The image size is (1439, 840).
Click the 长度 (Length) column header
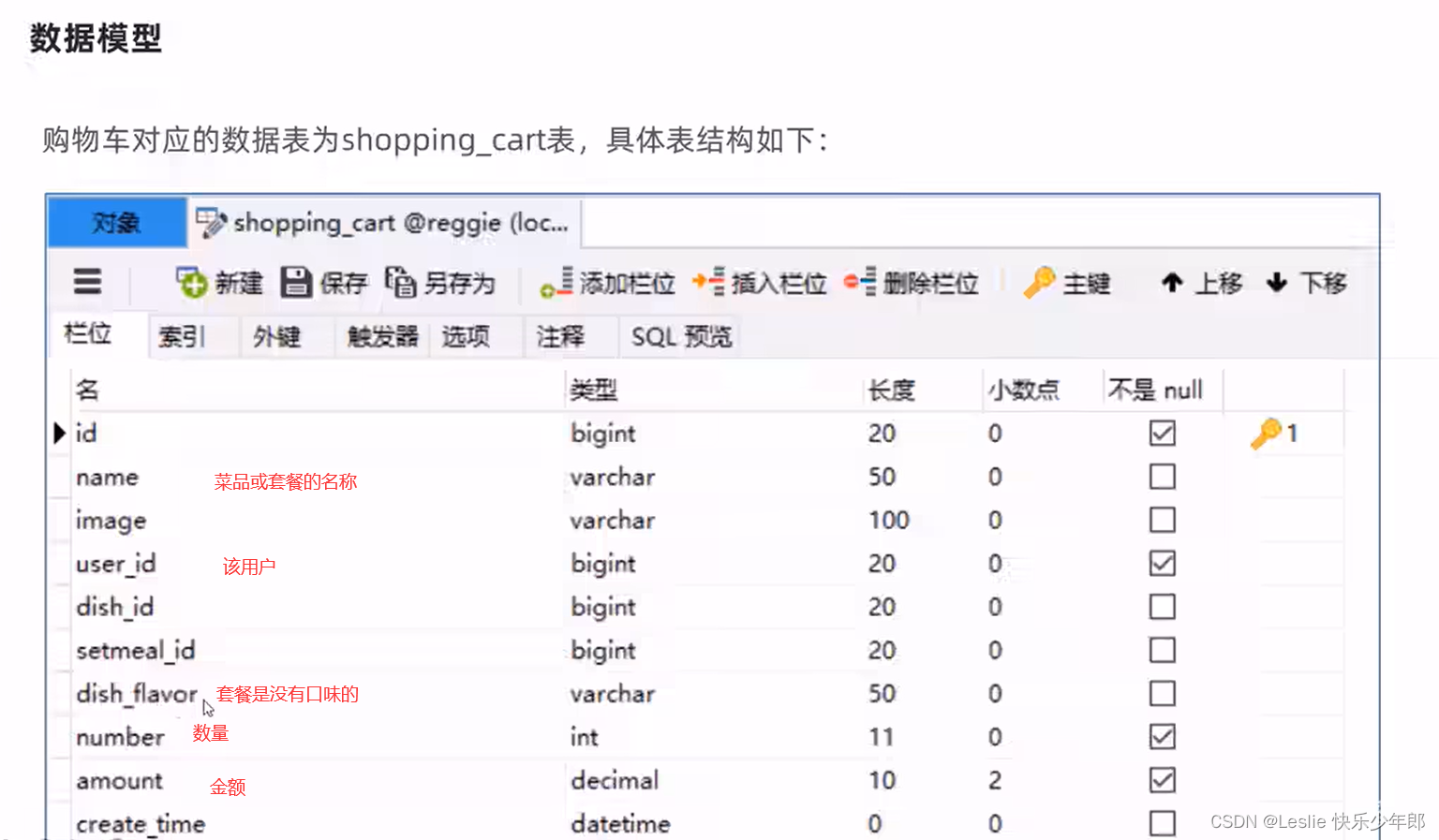923,390
